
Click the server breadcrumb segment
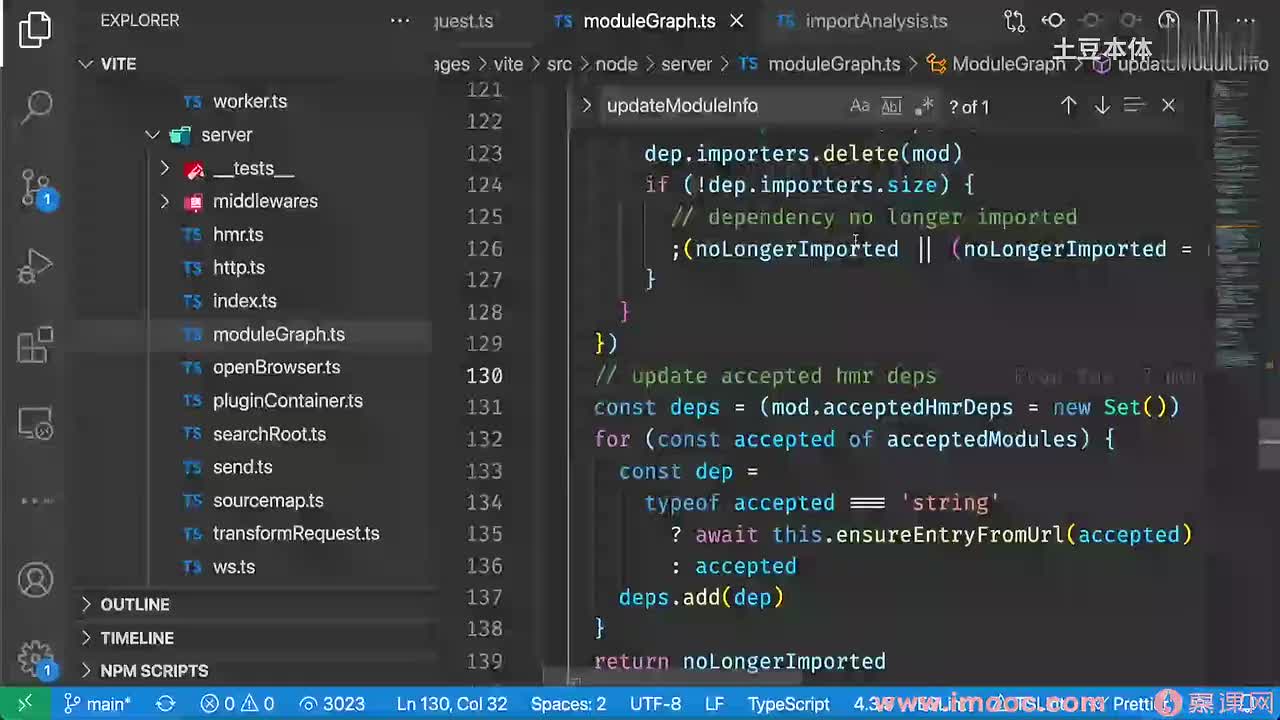pyautogui.click(x=687, y=64)
